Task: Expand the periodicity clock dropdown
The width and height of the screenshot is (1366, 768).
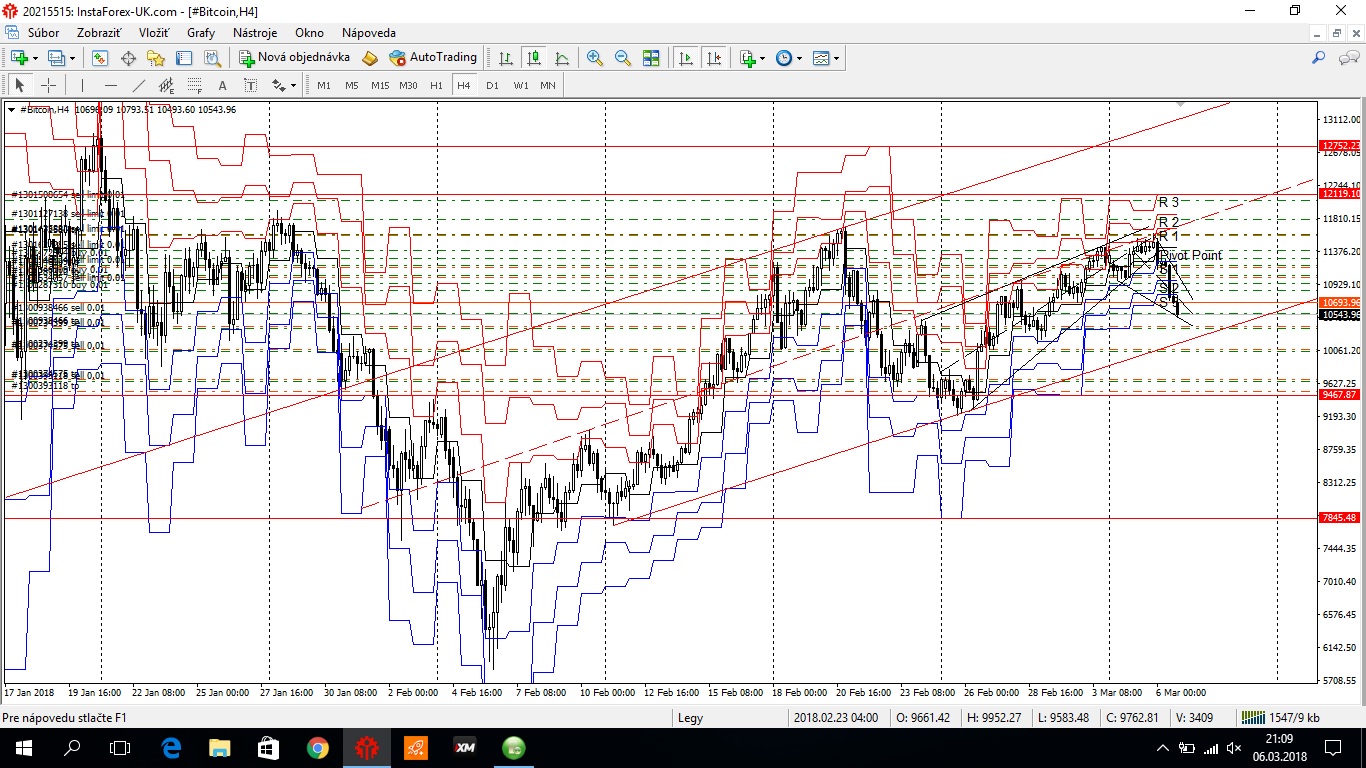Action: (798, 58)
